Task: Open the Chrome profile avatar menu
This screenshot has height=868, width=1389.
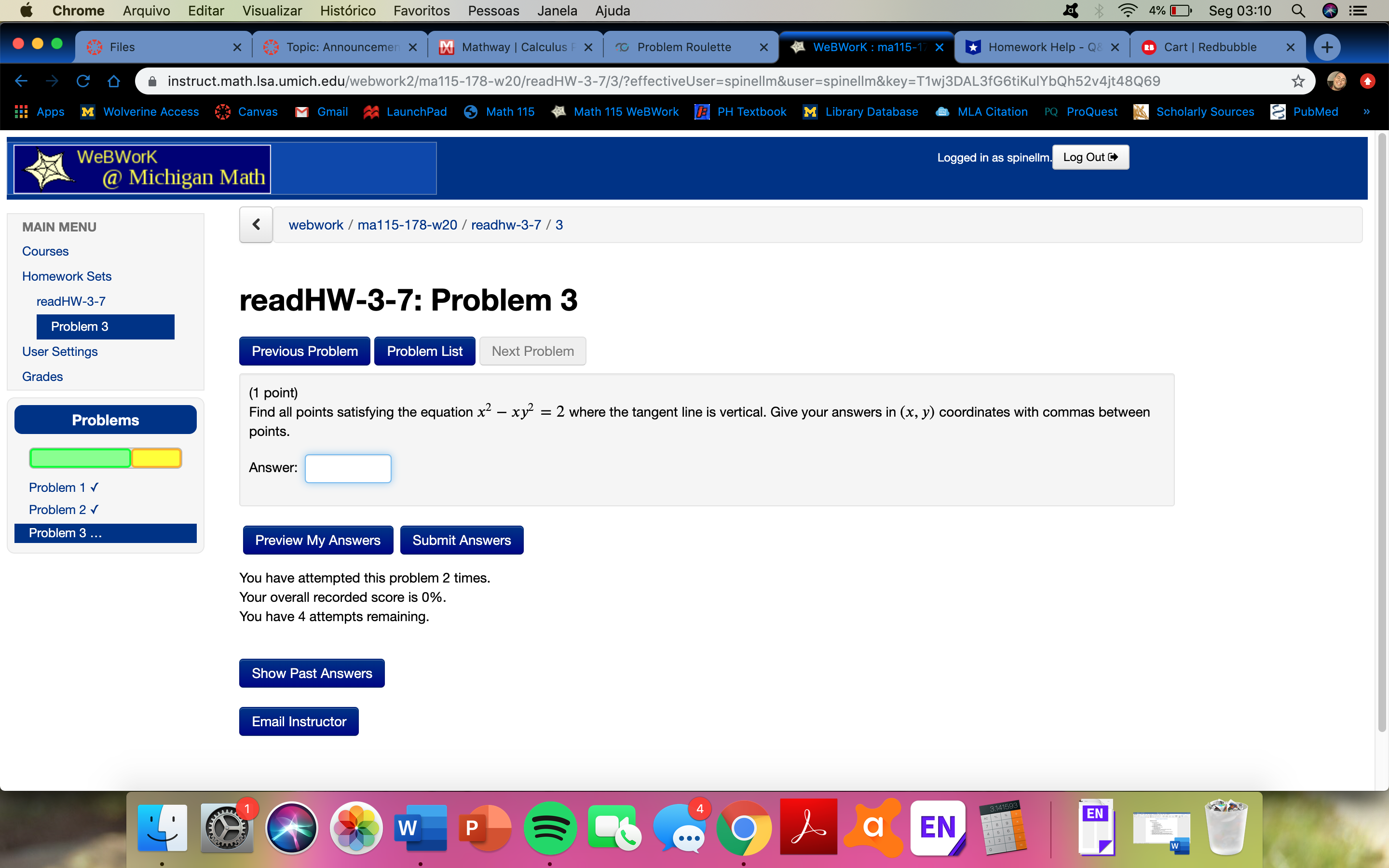Action: [1337, 81]
